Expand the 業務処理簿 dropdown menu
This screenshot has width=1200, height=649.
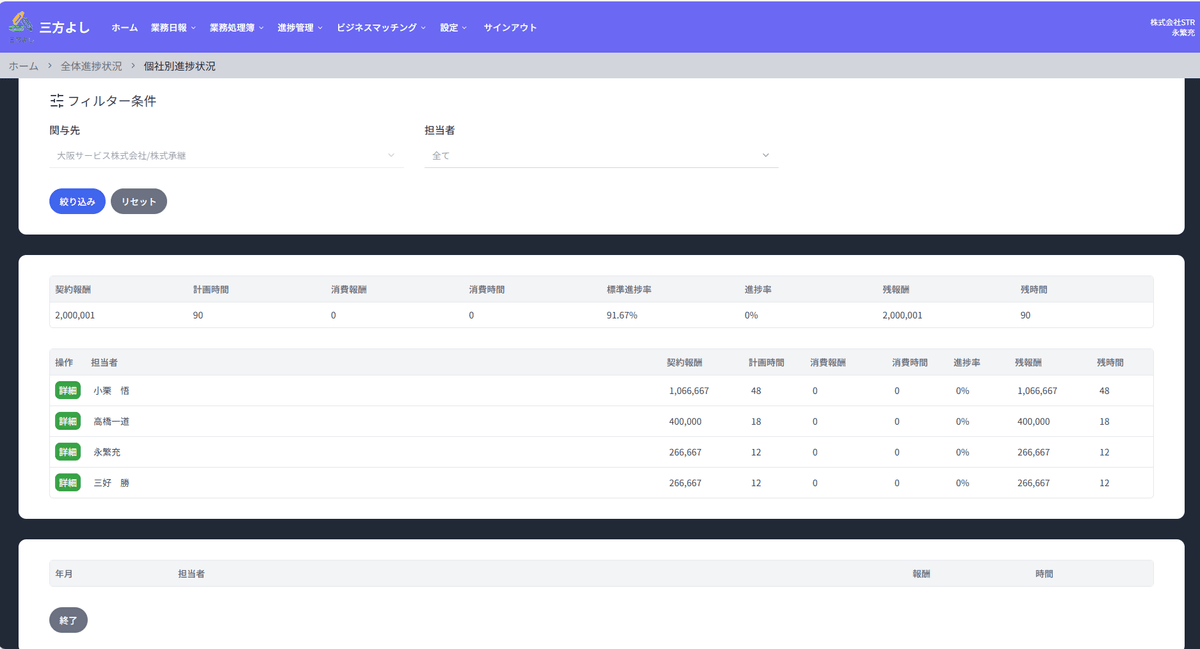pos(236,28)
